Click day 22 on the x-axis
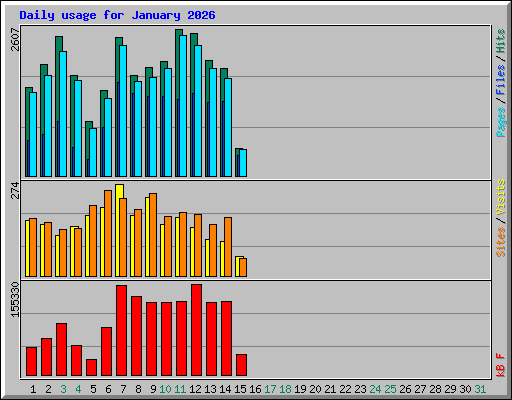This screenshot has height=400, width=512. 345,389
